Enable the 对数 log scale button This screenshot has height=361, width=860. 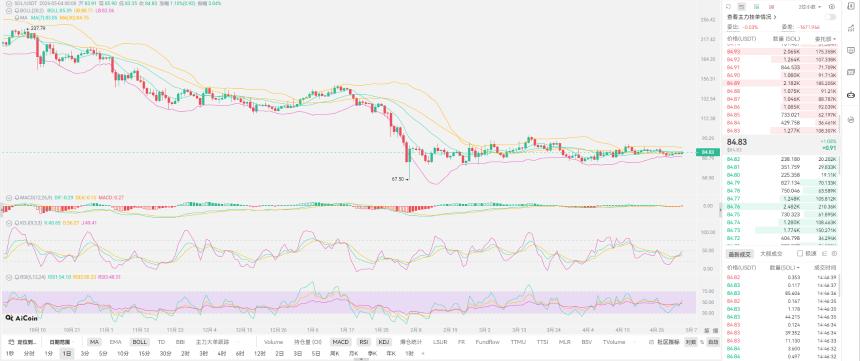pos(691,342)
